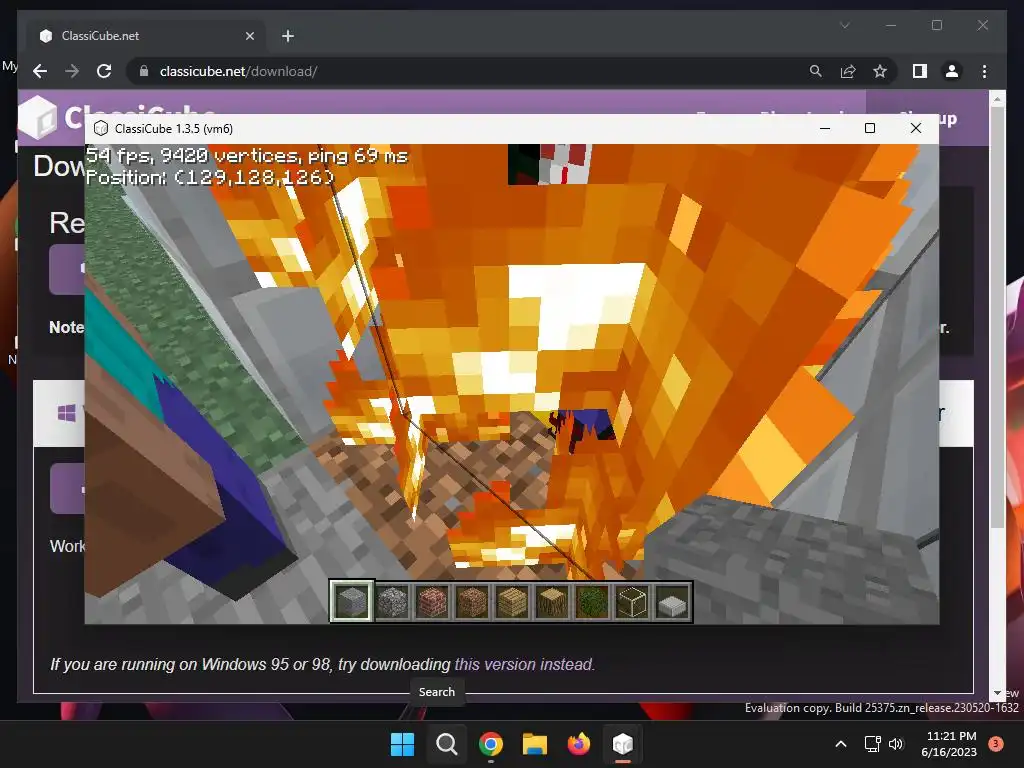
Task: Click the ClassiCube game window app icon
Action: 101,128
